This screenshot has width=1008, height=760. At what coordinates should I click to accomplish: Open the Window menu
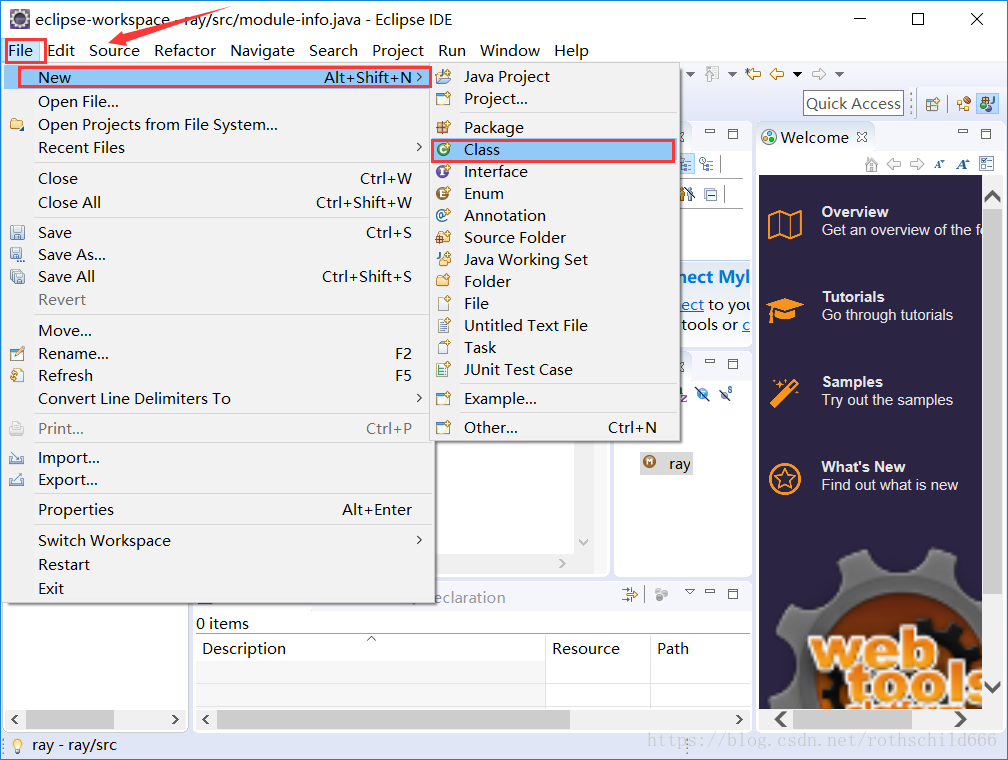coord(510,50)
